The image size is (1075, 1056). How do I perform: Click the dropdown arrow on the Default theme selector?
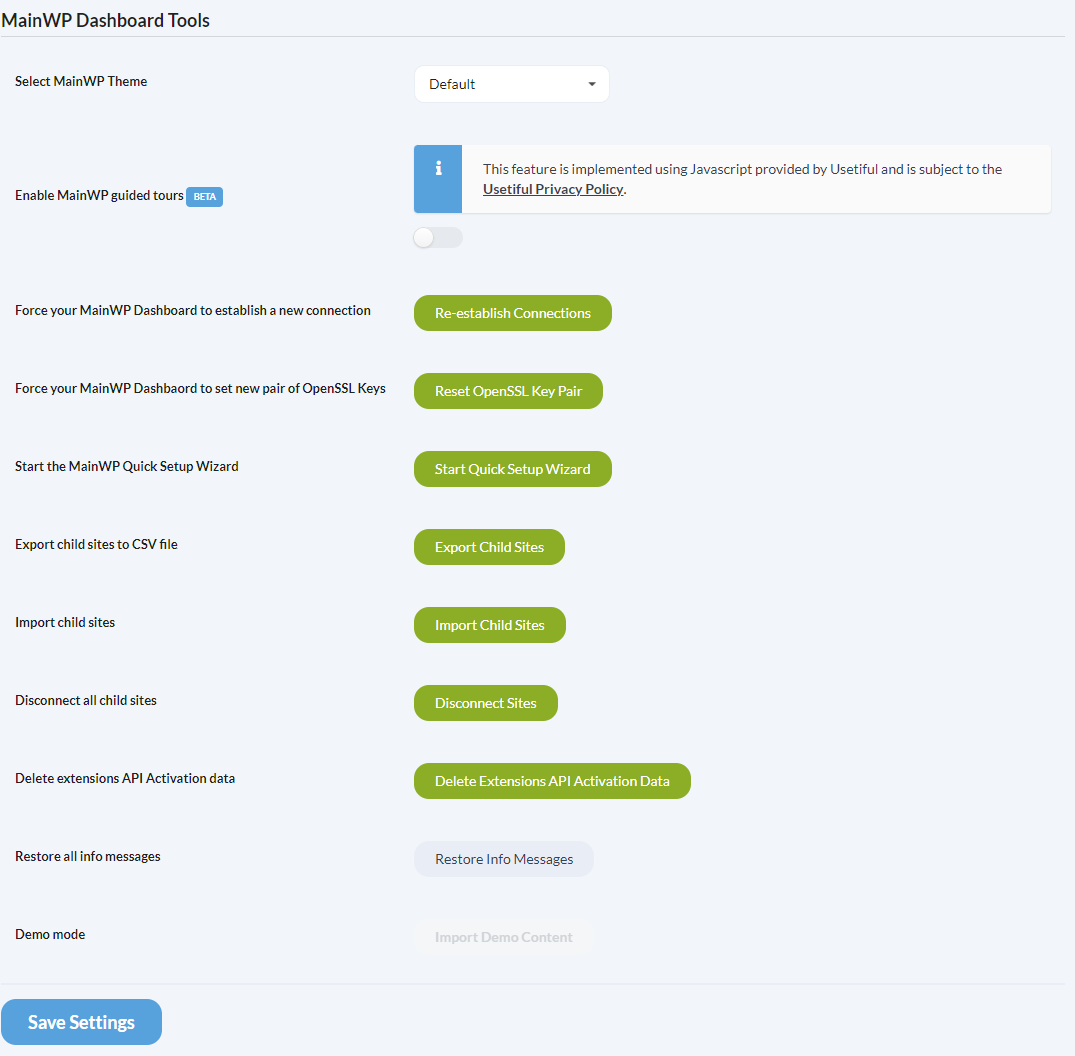coord(592,84)
